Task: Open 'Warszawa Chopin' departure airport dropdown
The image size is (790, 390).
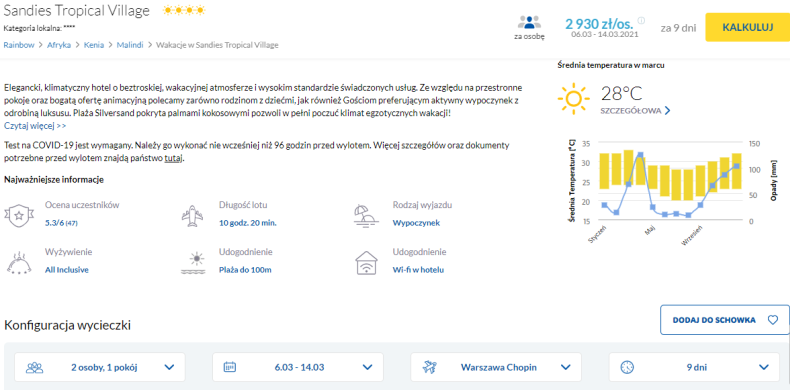Action: (x=496, y=367)
